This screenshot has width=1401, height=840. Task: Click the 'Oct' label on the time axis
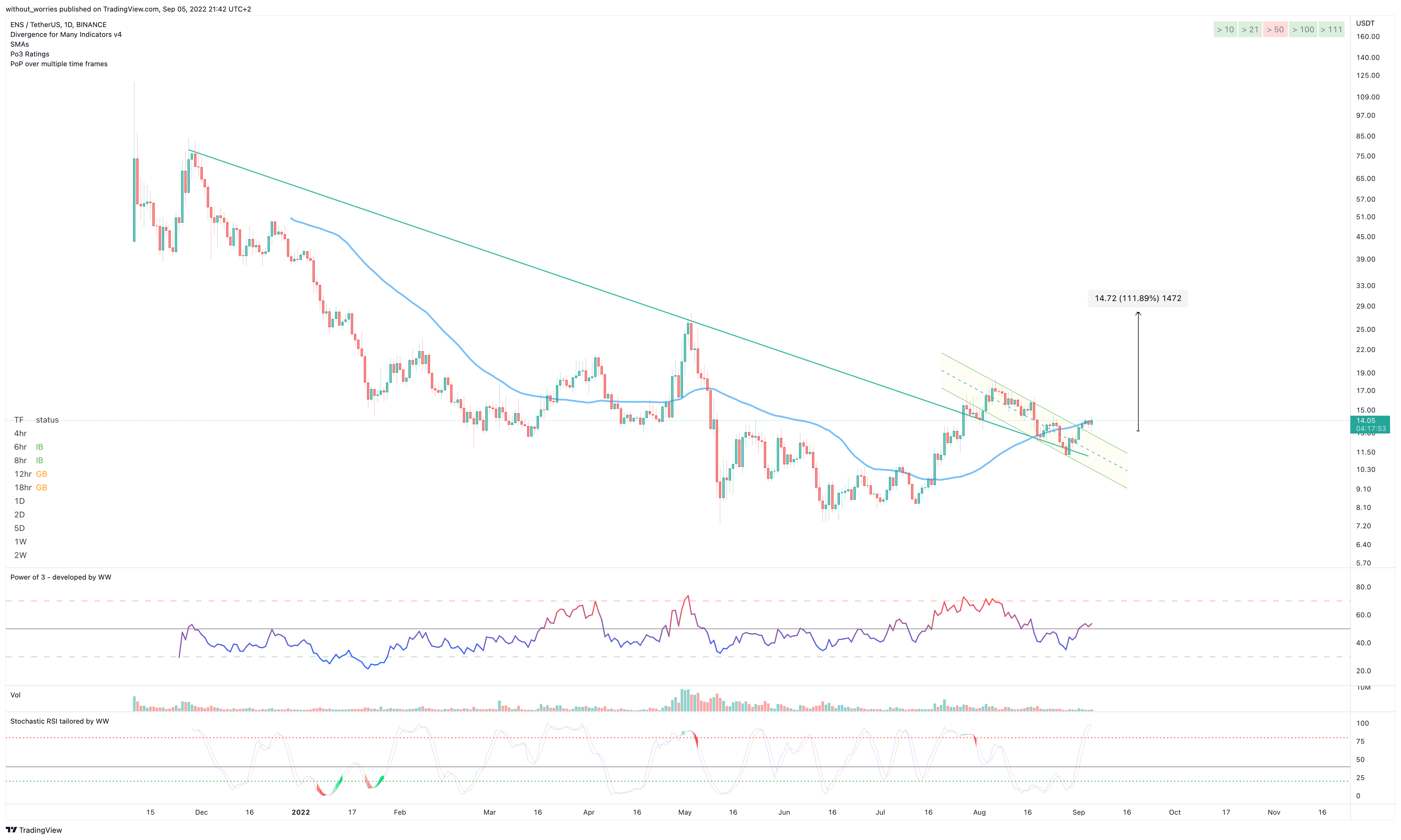pyautogui.click(x=1175, y=812)
